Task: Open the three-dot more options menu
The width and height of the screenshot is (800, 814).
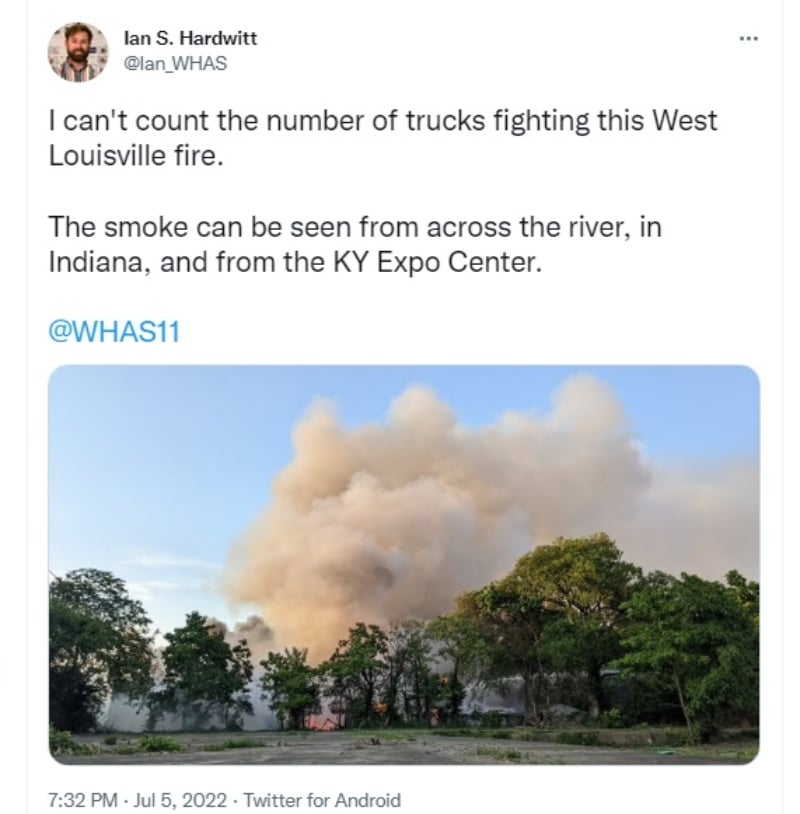Action: [x=749, y=38]
